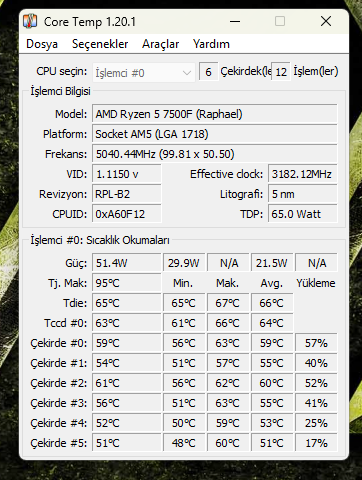The image size is (362, 480).
Task: Click the power reading 21.5W
Action: [x=272, y=263]
